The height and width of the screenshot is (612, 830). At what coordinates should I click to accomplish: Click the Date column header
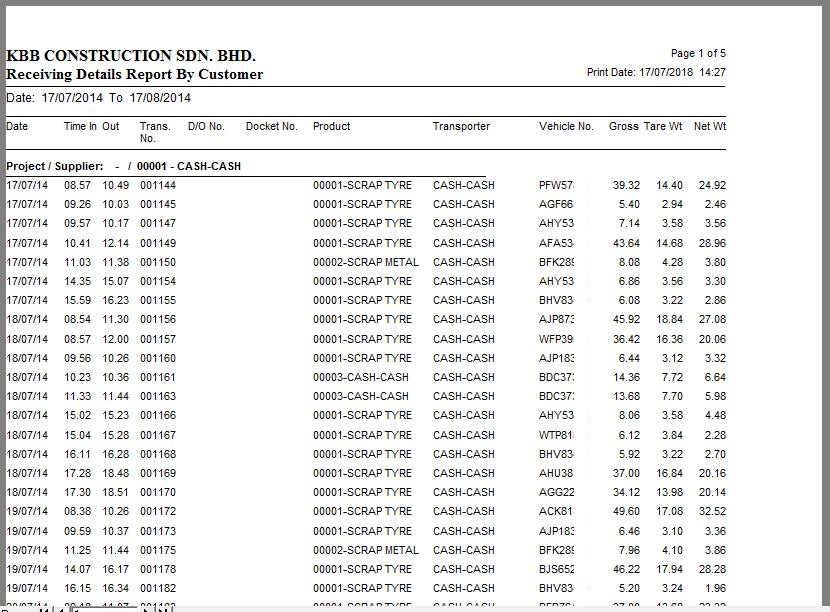click(17, 126)
